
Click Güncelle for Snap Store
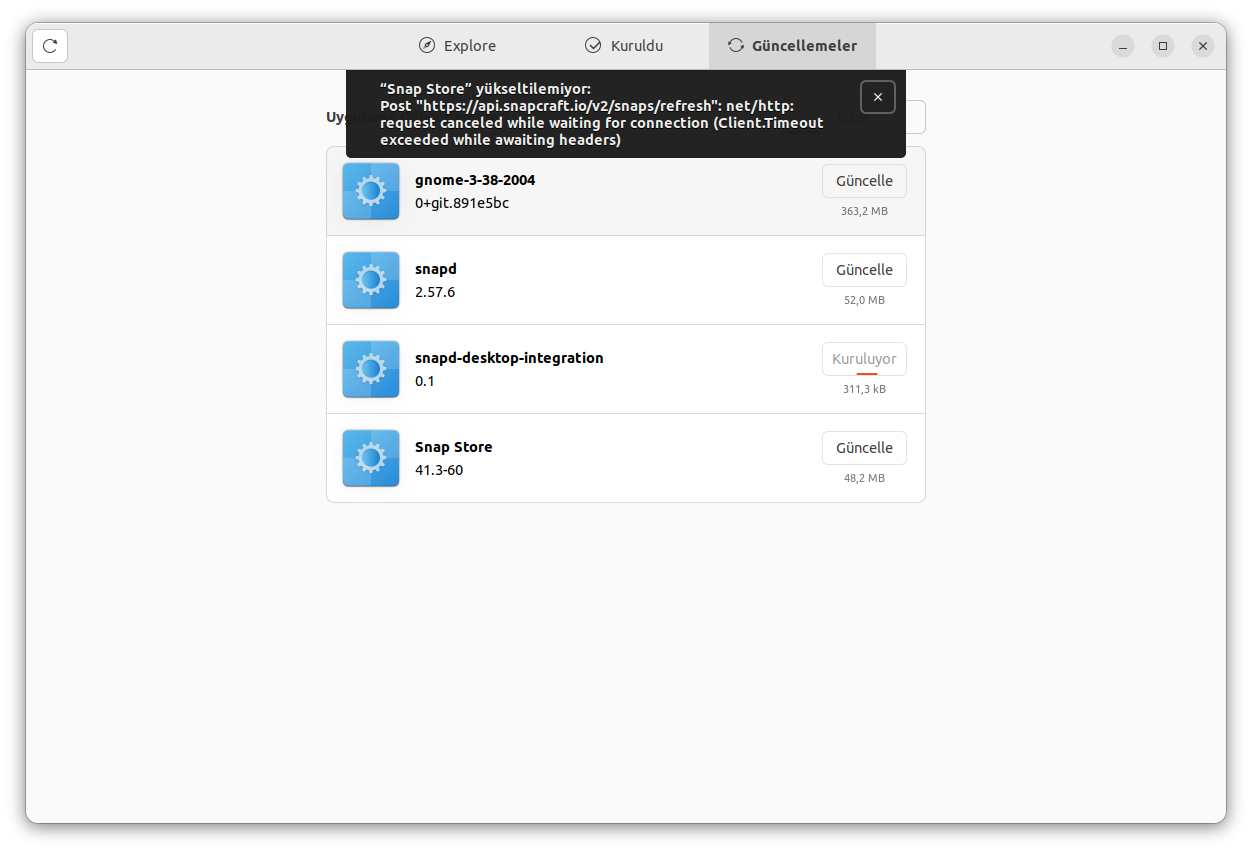click(x=864, y=448)
